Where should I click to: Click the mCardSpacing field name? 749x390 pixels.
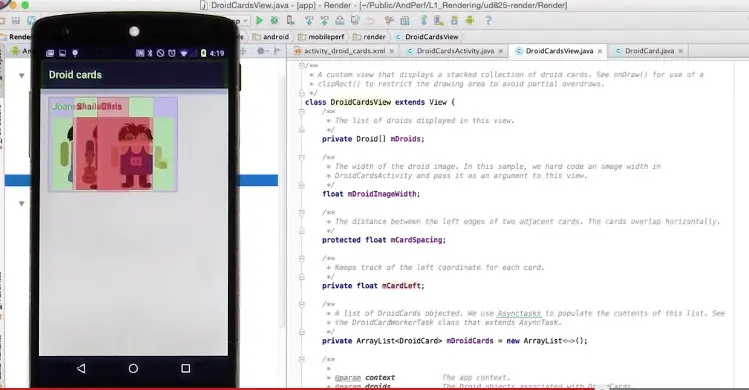pyautogui.click(x=417, y=240)
